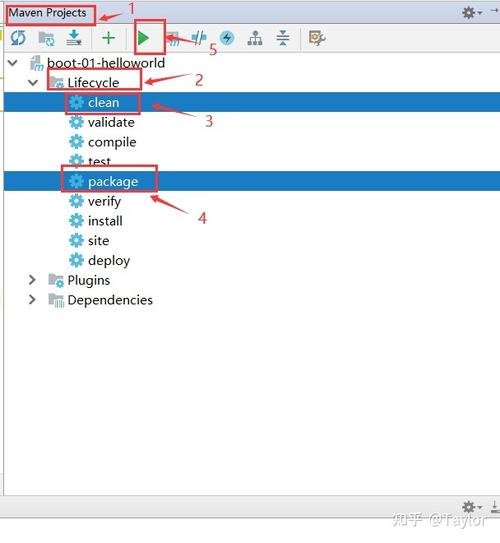This screenshot has height=543, width=500.
Task: Run the selected Maven build with green arrow
Action: [143, 38]
